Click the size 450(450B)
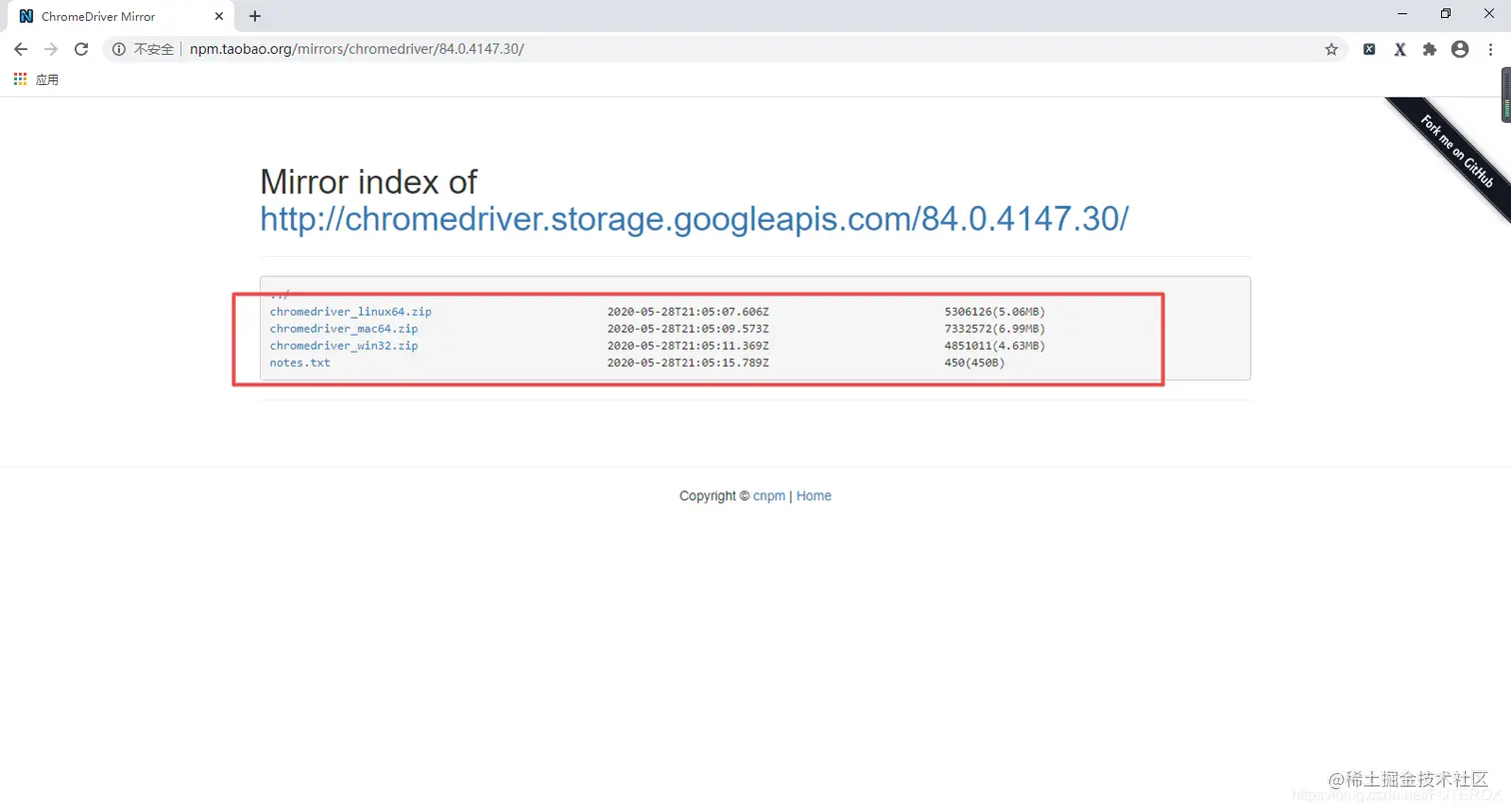 [x=974, y=363]
